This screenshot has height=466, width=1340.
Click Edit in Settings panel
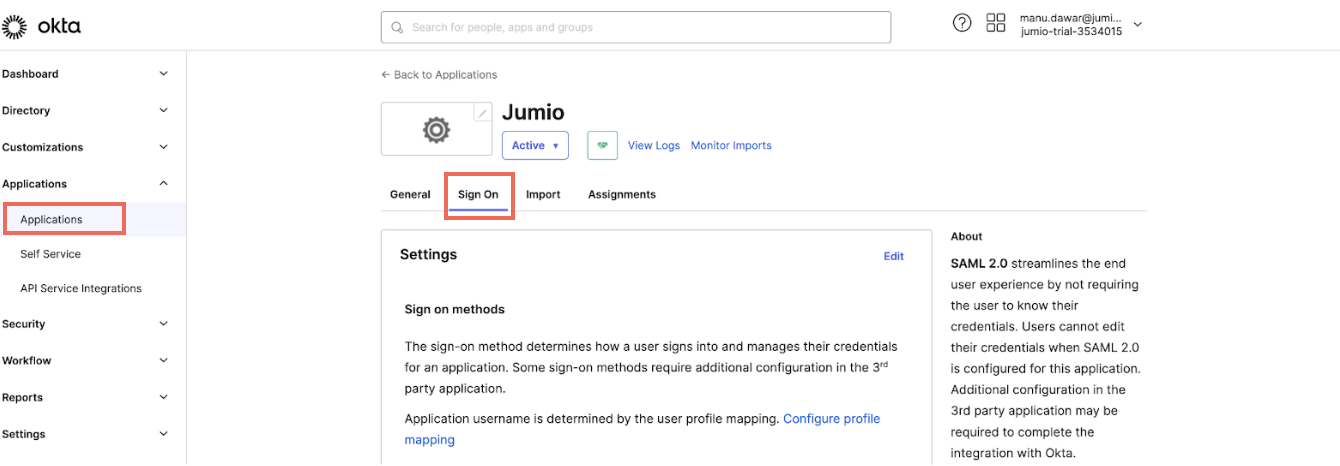[893, 256]
